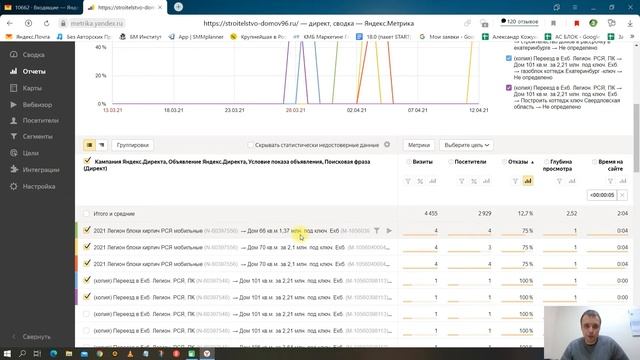Click filter icon under Отказы column
Image resolution: width=640 pixels, height=360 pixels.
[516, 181]
